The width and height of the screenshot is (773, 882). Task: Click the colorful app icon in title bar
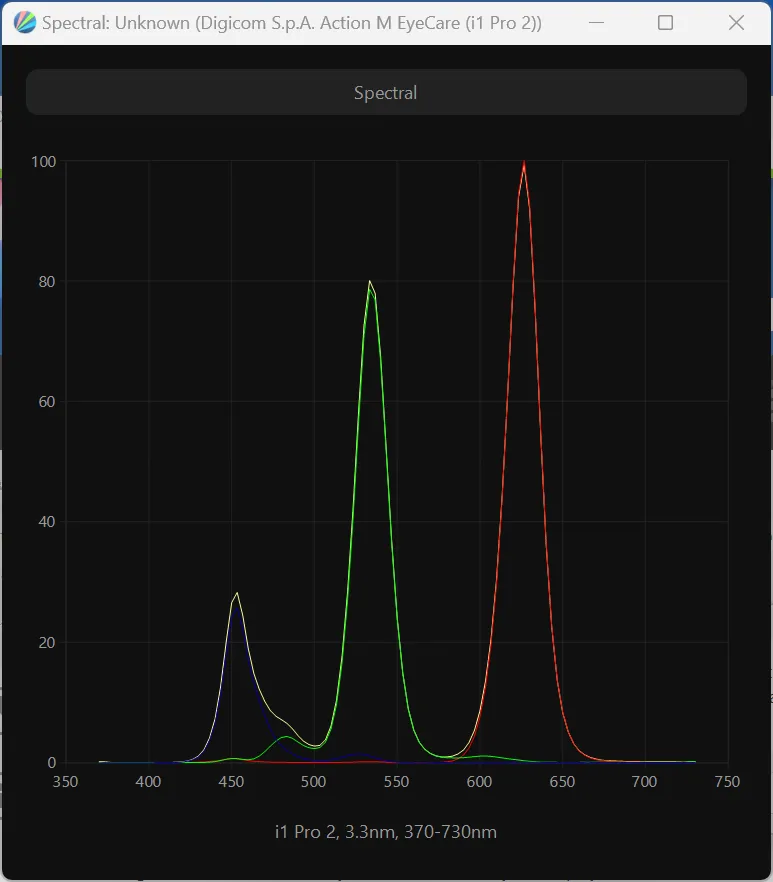pyautogui.click(x=25, y=23)
